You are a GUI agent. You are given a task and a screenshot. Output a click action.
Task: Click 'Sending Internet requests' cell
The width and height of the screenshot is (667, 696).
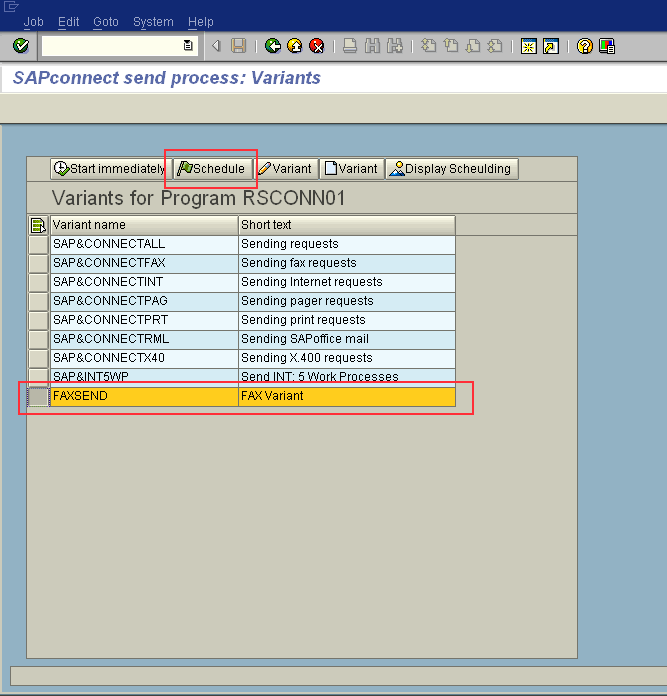coord(347,282)
